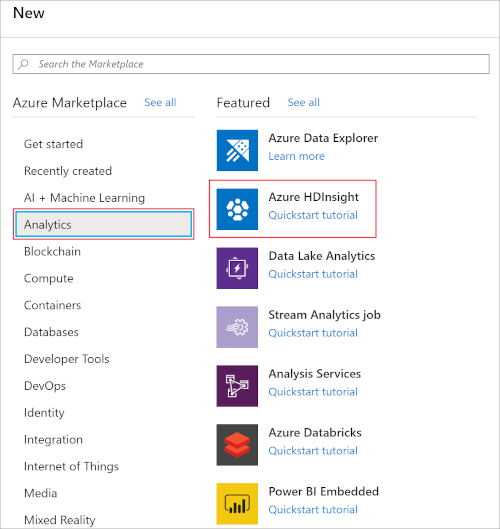
Task: Click the Data Lake Analytics title
Action: (x=322, y=256)
